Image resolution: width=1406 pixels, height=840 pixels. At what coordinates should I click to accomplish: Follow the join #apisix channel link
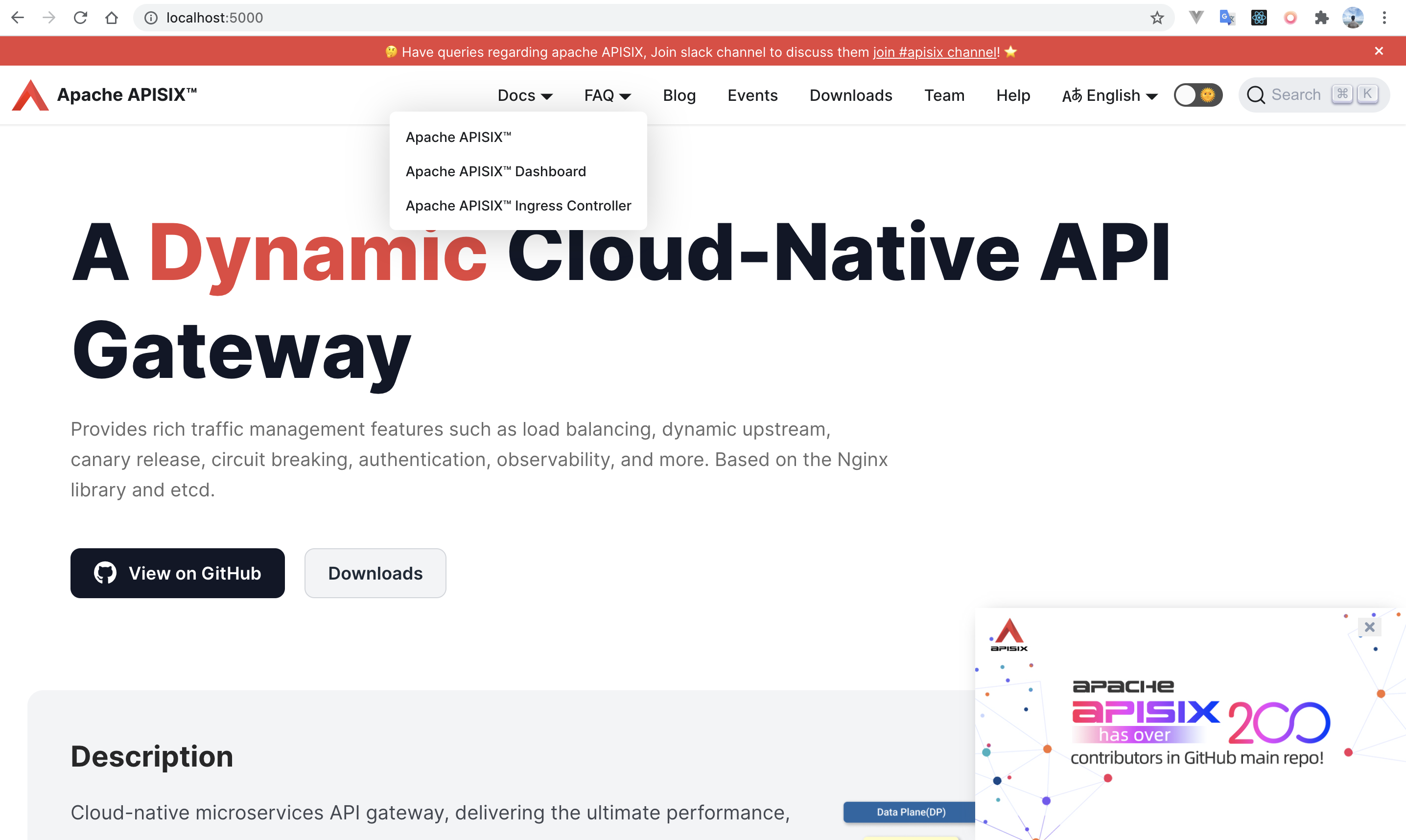(935, 52)
